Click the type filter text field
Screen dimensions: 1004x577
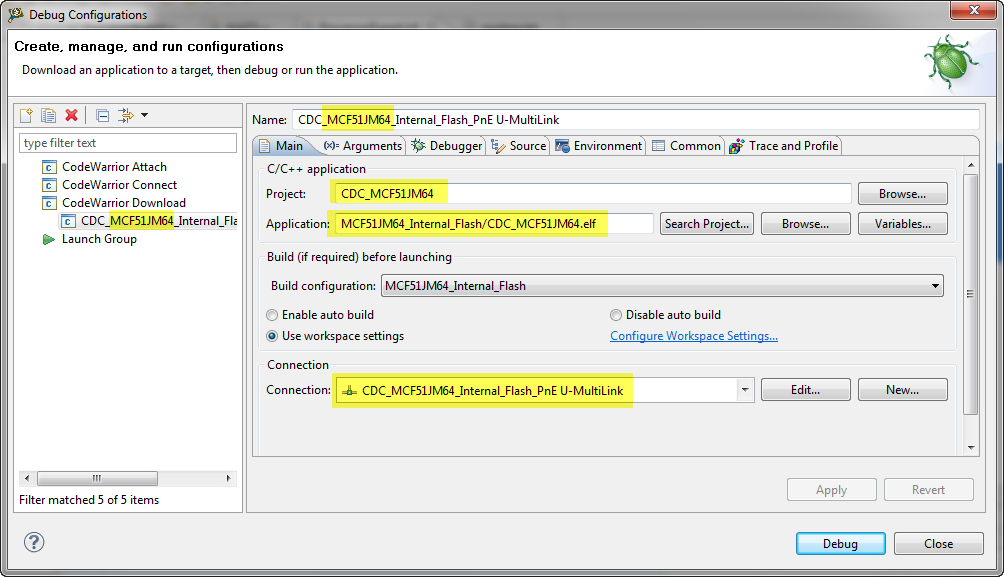point(128,143)
